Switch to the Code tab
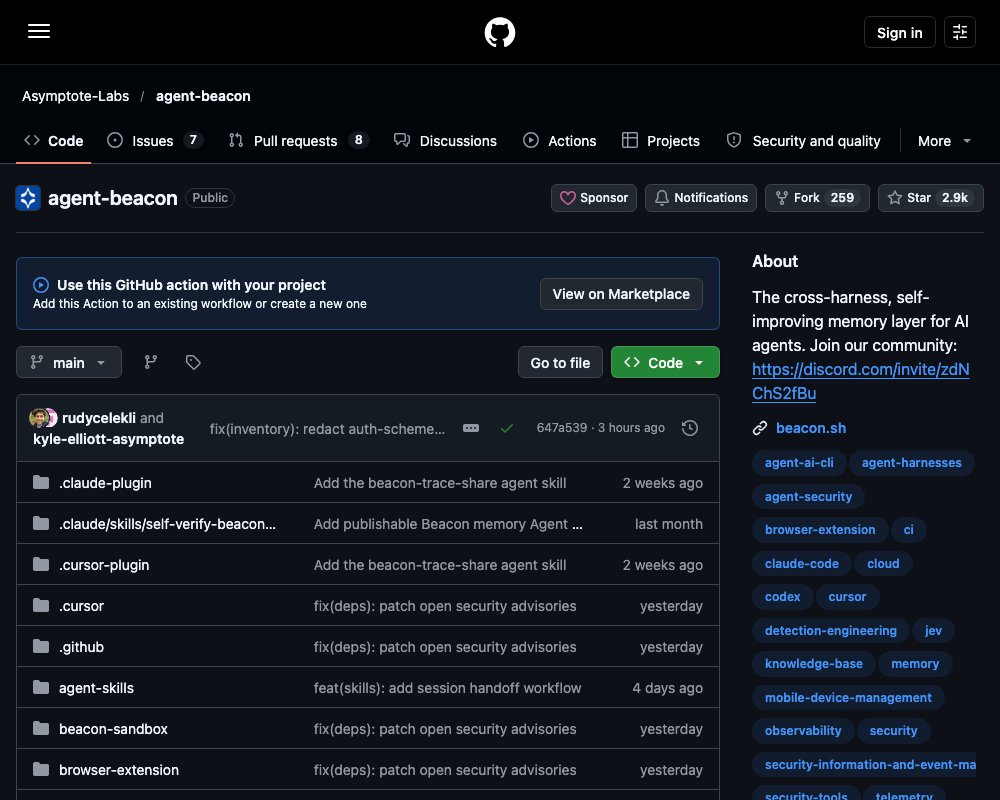 pos(54,141)
